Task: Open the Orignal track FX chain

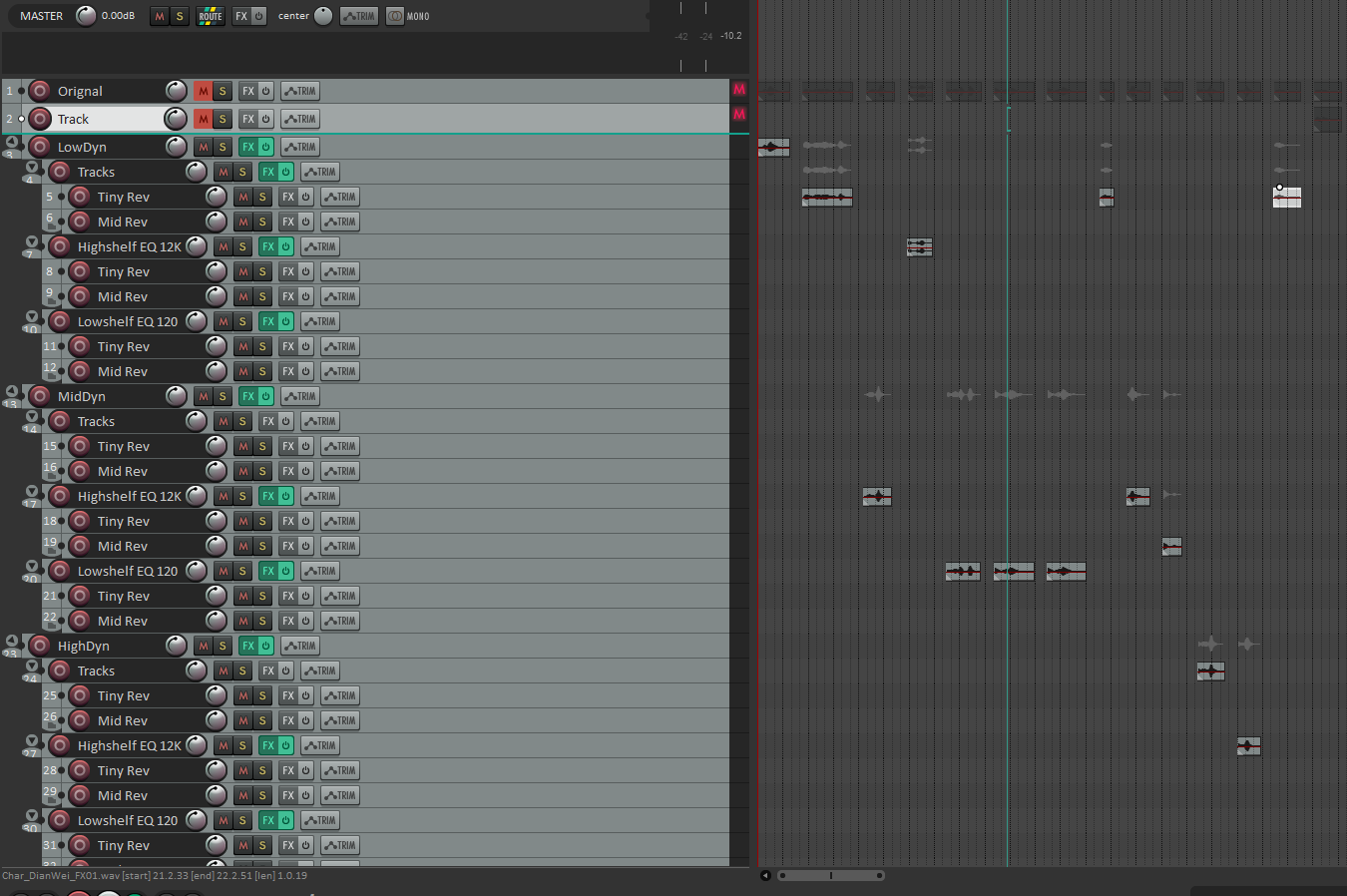Action: (x=248, y=91)
